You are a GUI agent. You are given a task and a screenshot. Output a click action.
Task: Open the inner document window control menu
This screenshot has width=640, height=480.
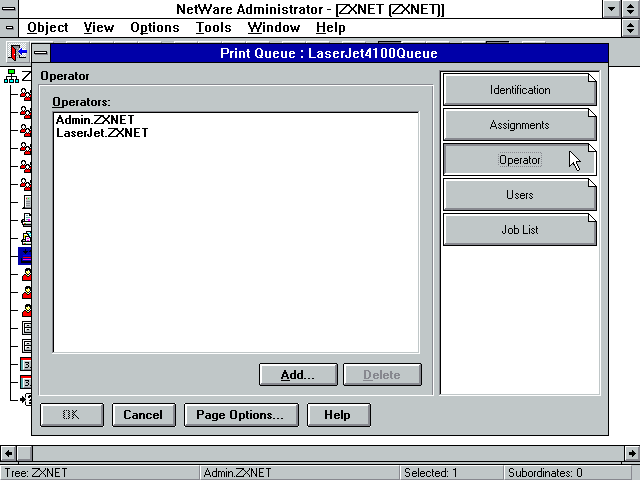pos(9,28)
